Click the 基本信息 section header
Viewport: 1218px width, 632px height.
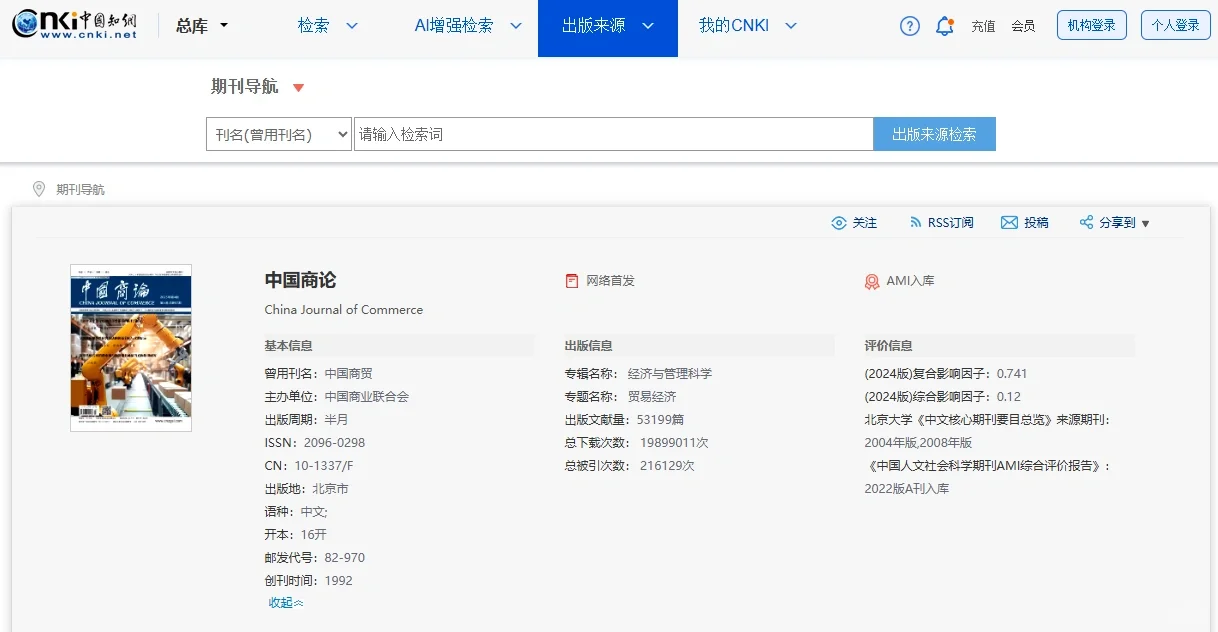coord(288,346)
